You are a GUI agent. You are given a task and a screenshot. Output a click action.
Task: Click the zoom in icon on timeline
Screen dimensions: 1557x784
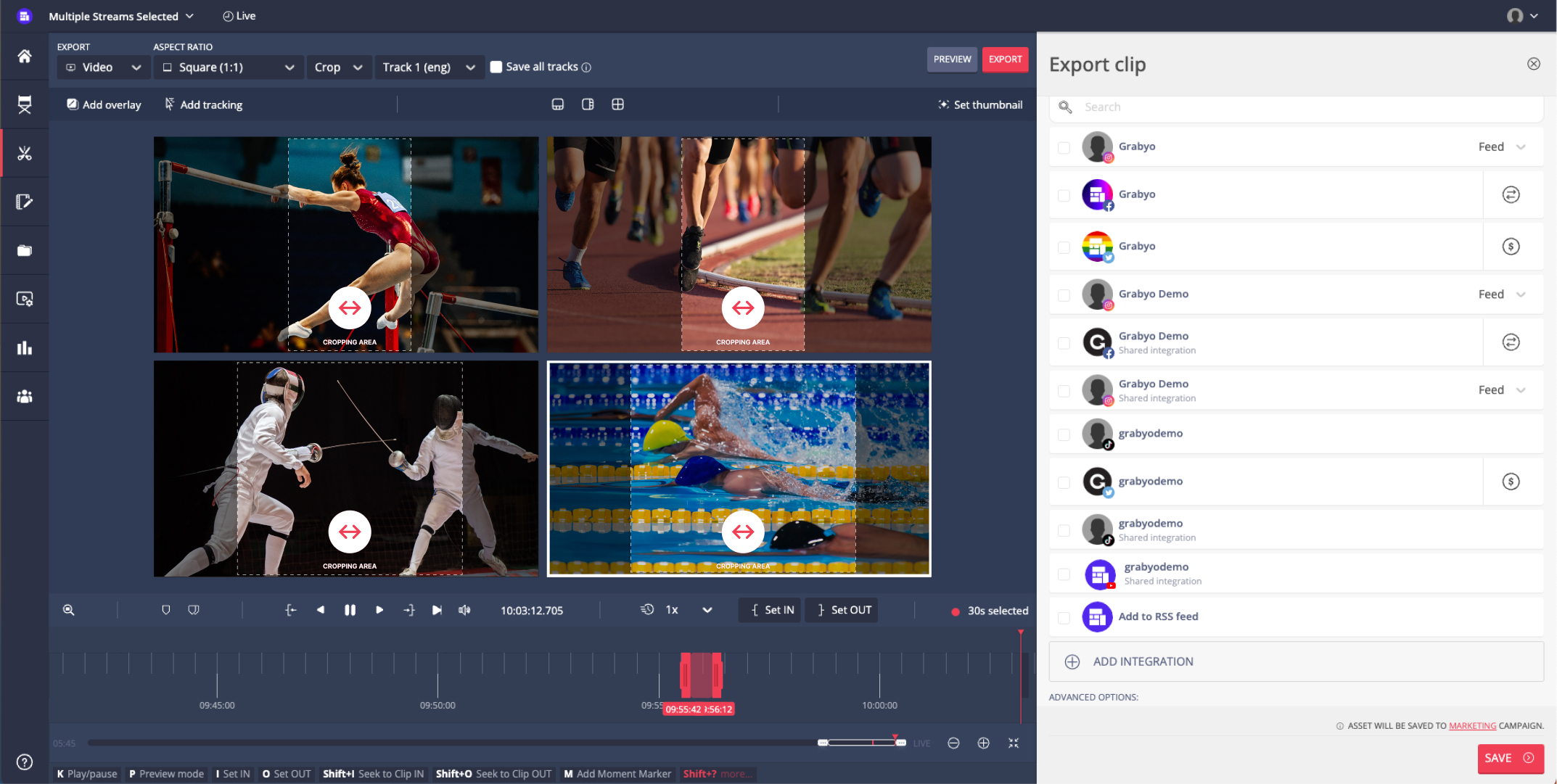(x=983, y=742)
